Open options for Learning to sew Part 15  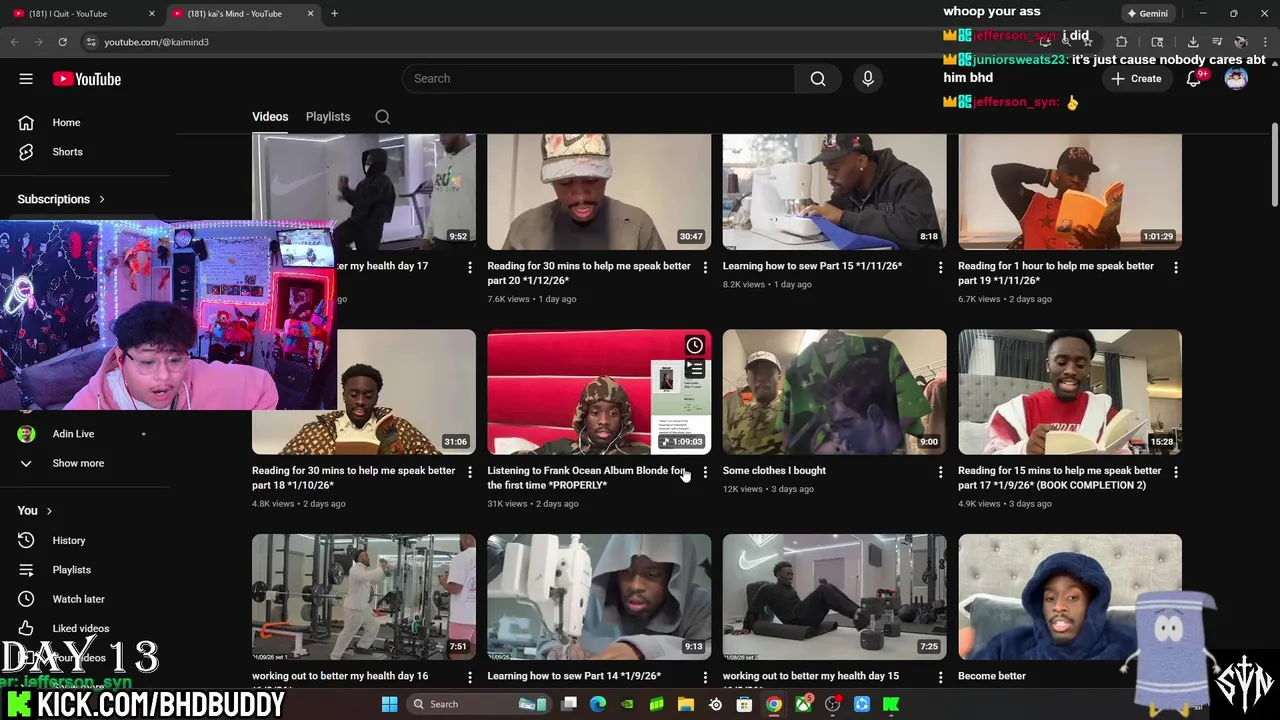tap(940, 268)
